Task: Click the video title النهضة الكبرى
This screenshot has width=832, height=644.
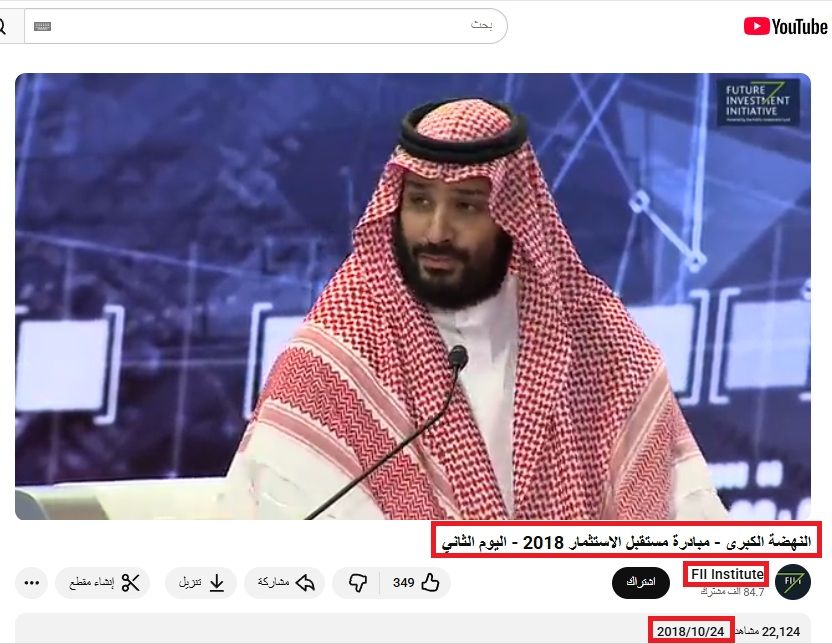Action: [x=620, y=541]
